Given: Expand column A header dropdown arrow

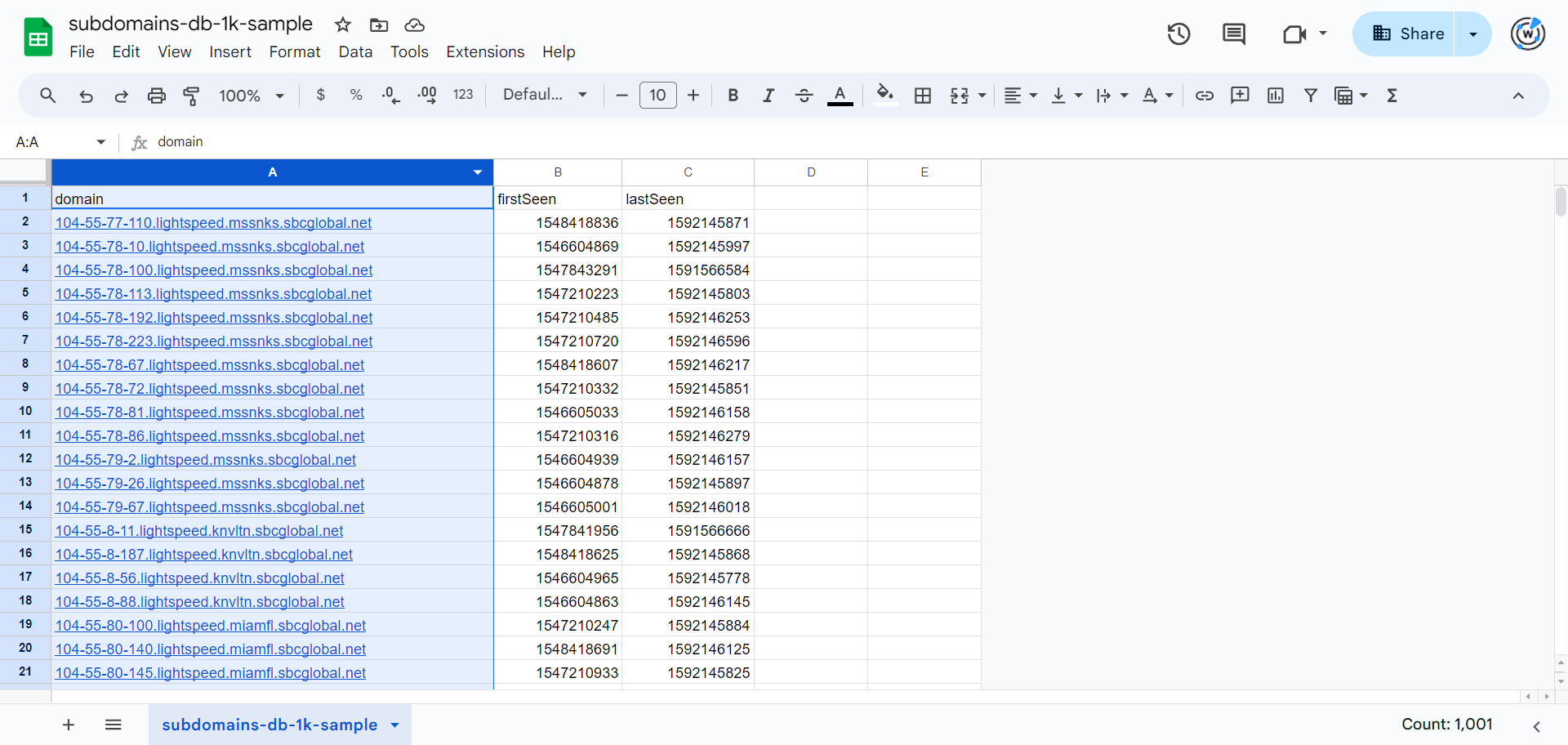Looking at the screenshot, I should click(x=478, y=172).
